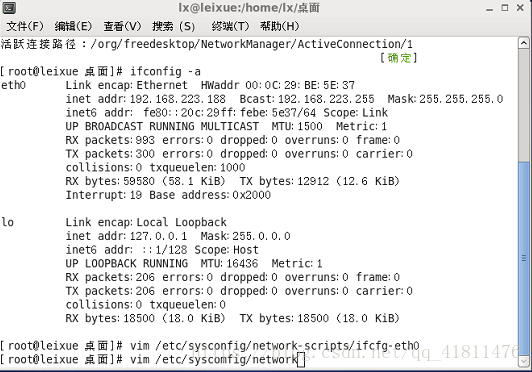Open the 帮助(H) menu

[280, 26]
